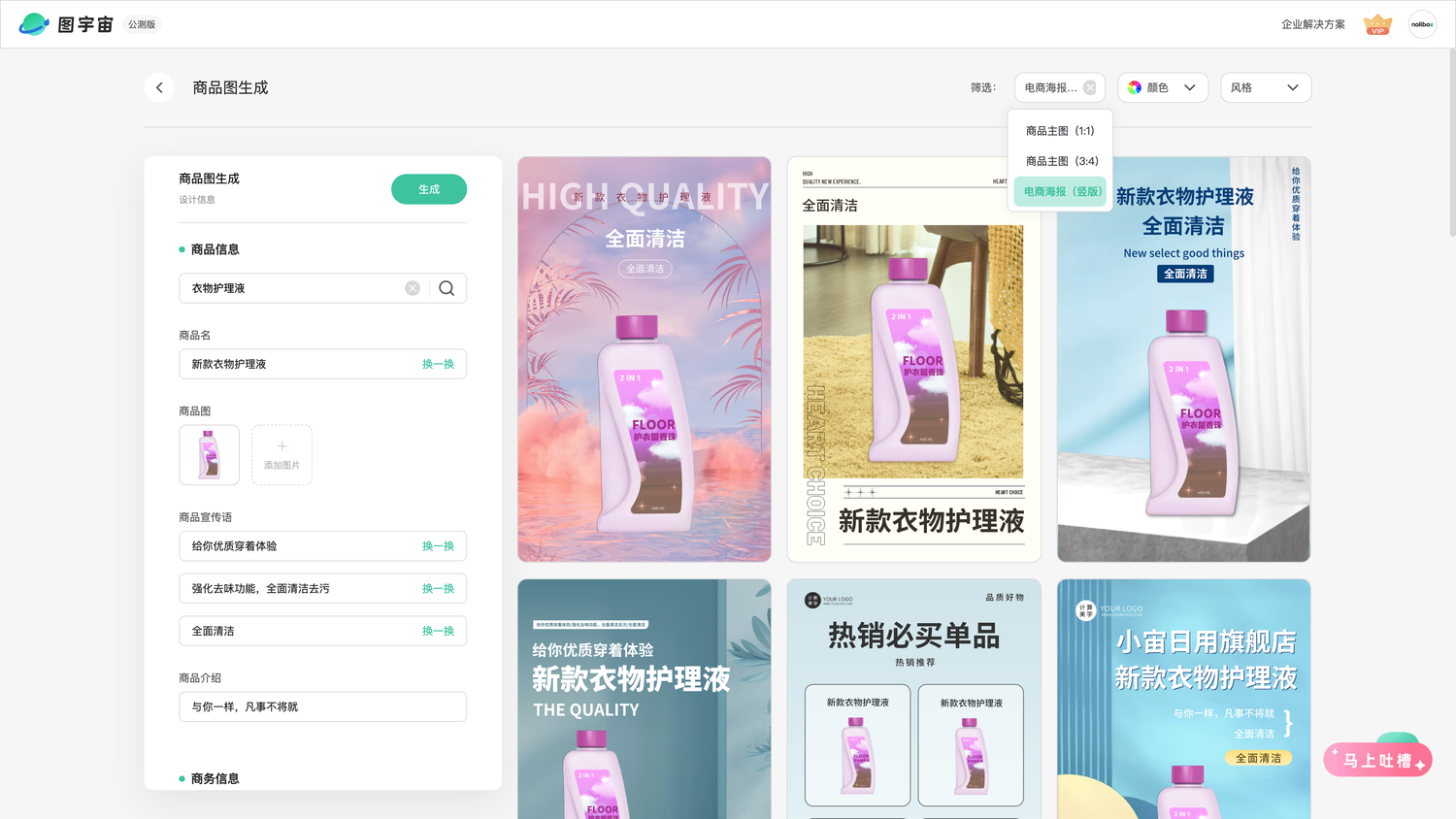1456x819 pixels.
Task: Open the 电商海报 filter dropdown
Action: (x=1059, y=87)
